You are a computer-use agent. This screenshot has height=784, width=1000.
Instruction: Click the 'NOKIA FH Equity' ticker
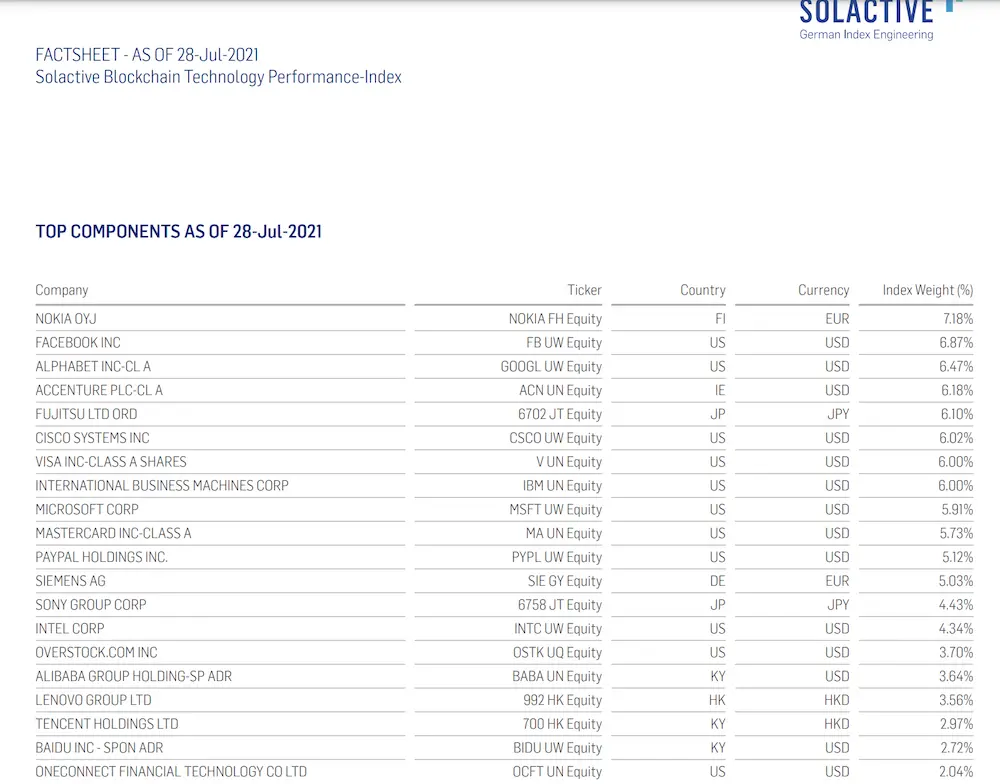pos(555,319)
